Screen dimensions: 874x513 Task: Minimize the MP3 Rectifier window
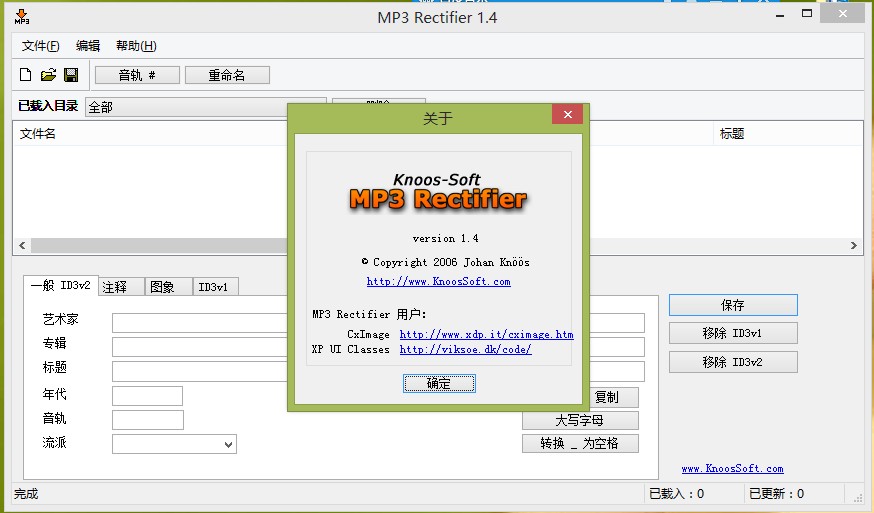[x=780, y=15]
